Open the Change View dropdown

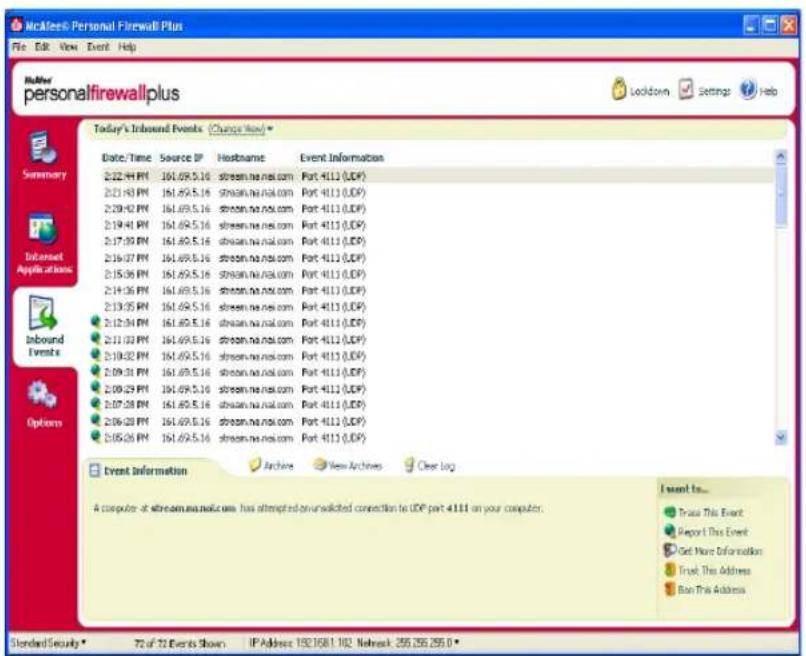241,129
